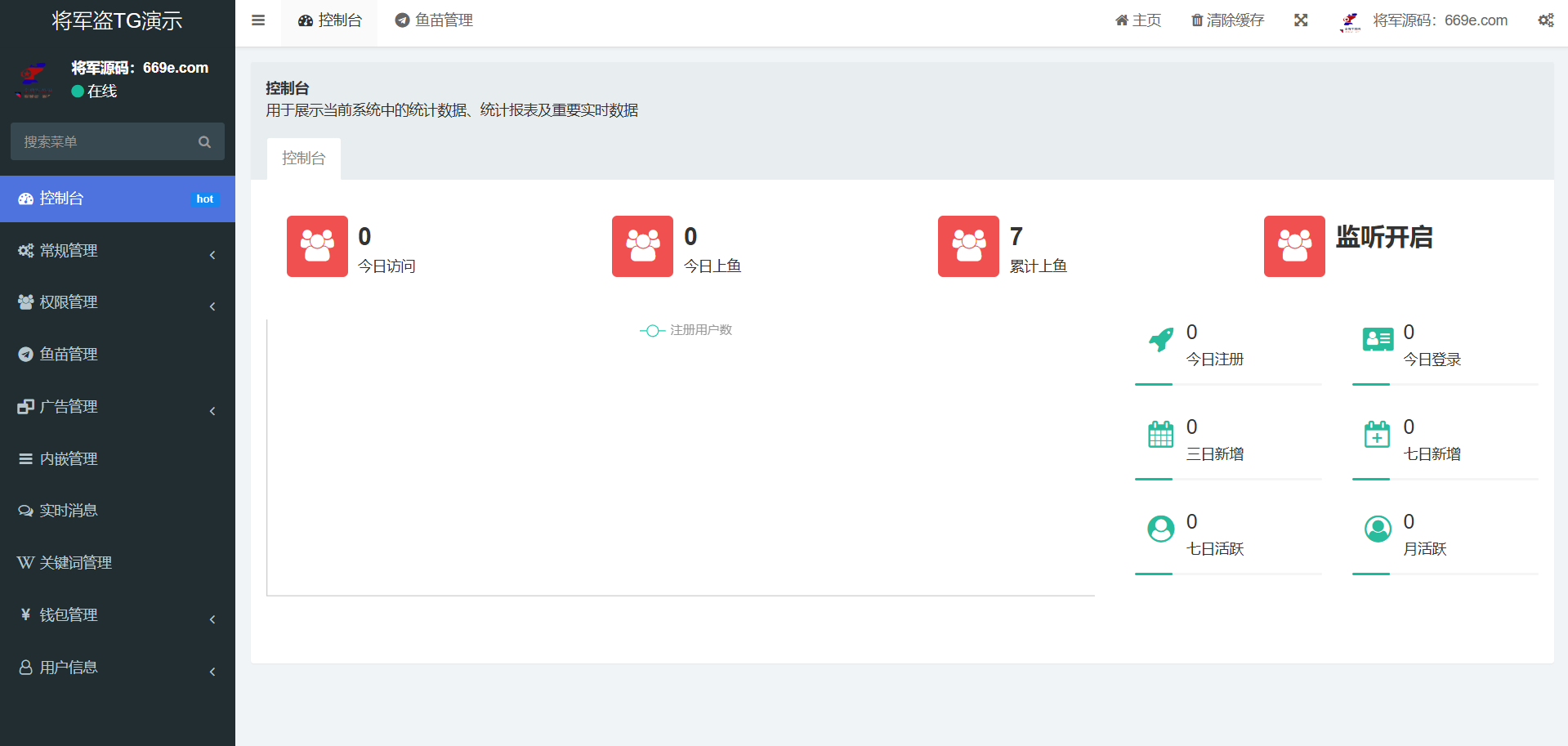This screenshot has height=746, width=1568.
Task: Click the hamburger sidebar toggle icon
Action: [258, 20]
